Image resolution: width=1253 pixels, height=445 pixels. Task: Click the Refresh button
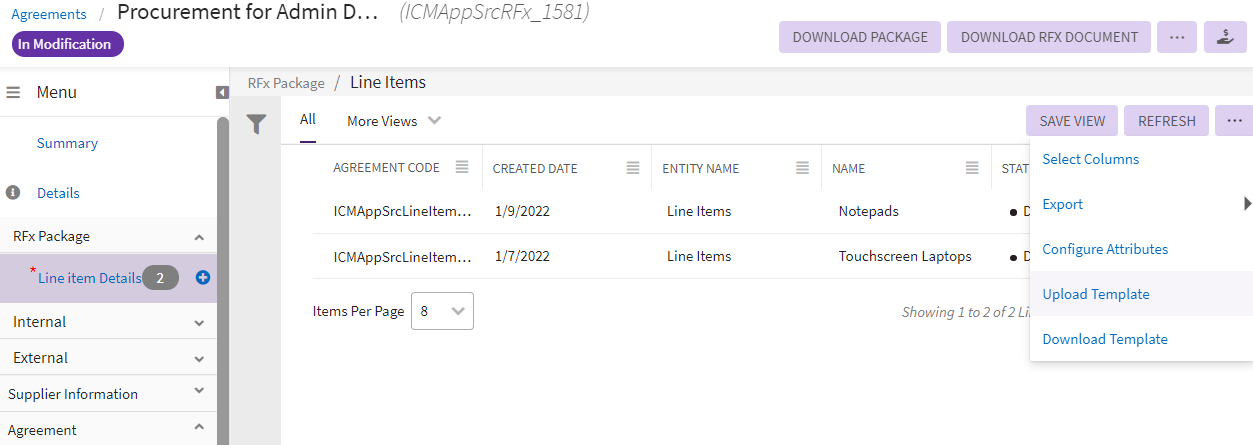[1166, 121]
